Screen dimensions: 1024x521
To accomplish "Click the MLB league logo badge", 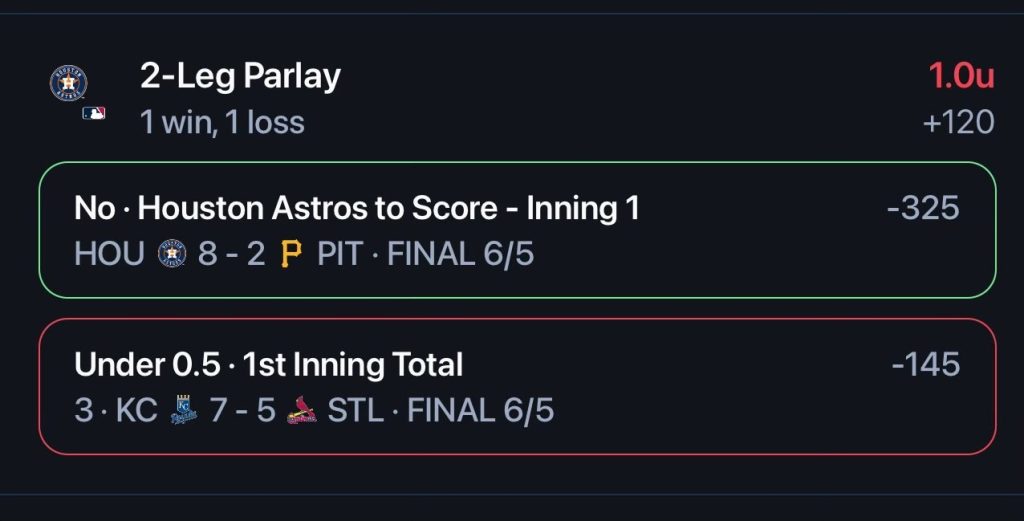I will (x=94, y=114).
